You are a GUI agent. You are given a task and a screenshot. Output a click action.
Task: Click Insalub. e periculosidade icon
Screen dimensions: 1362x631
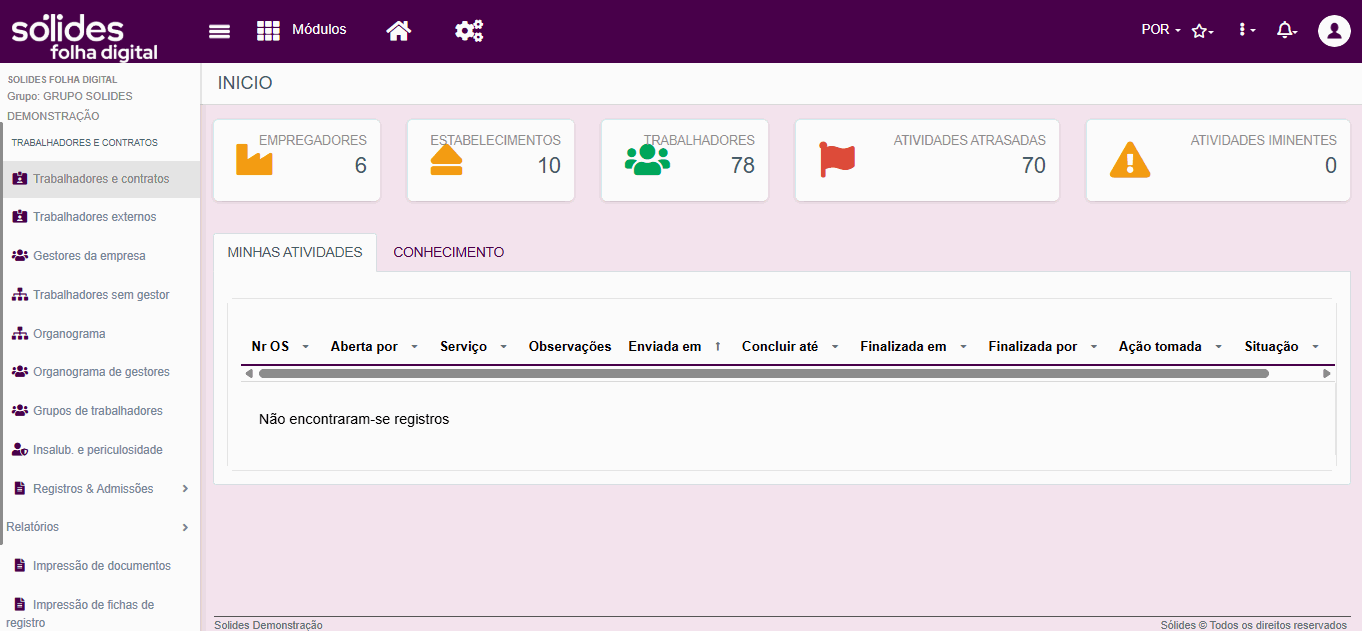[19, 450]
